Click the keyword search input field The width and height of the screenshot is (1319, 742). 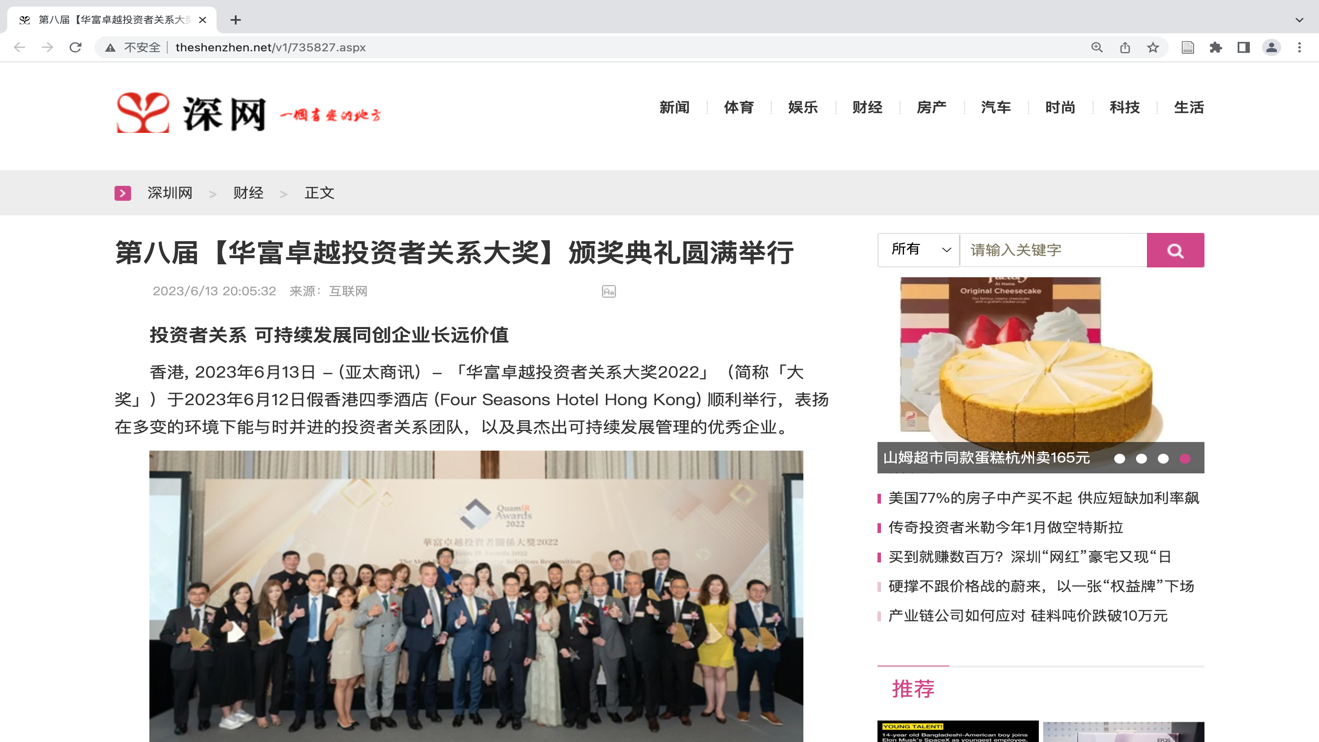click(x=1053, y=250)
